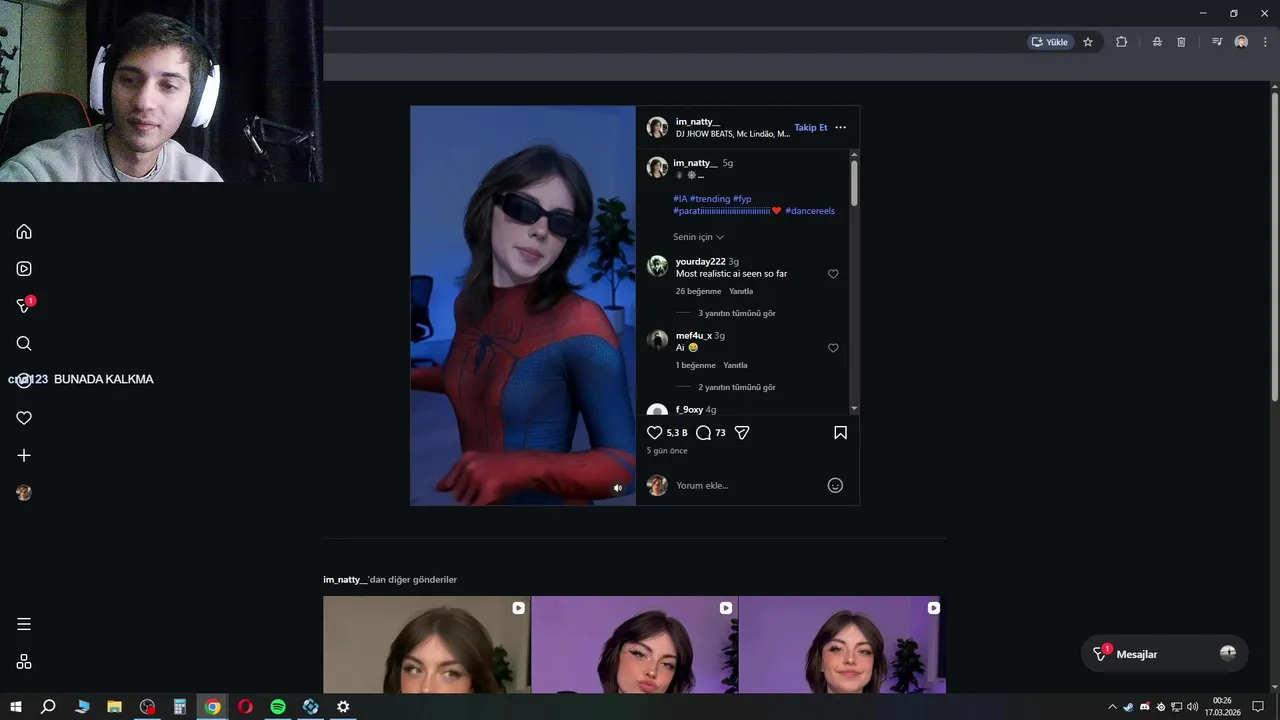Click the incognito-style extension icon
1280x720 pixels.
click(1157, 42)
